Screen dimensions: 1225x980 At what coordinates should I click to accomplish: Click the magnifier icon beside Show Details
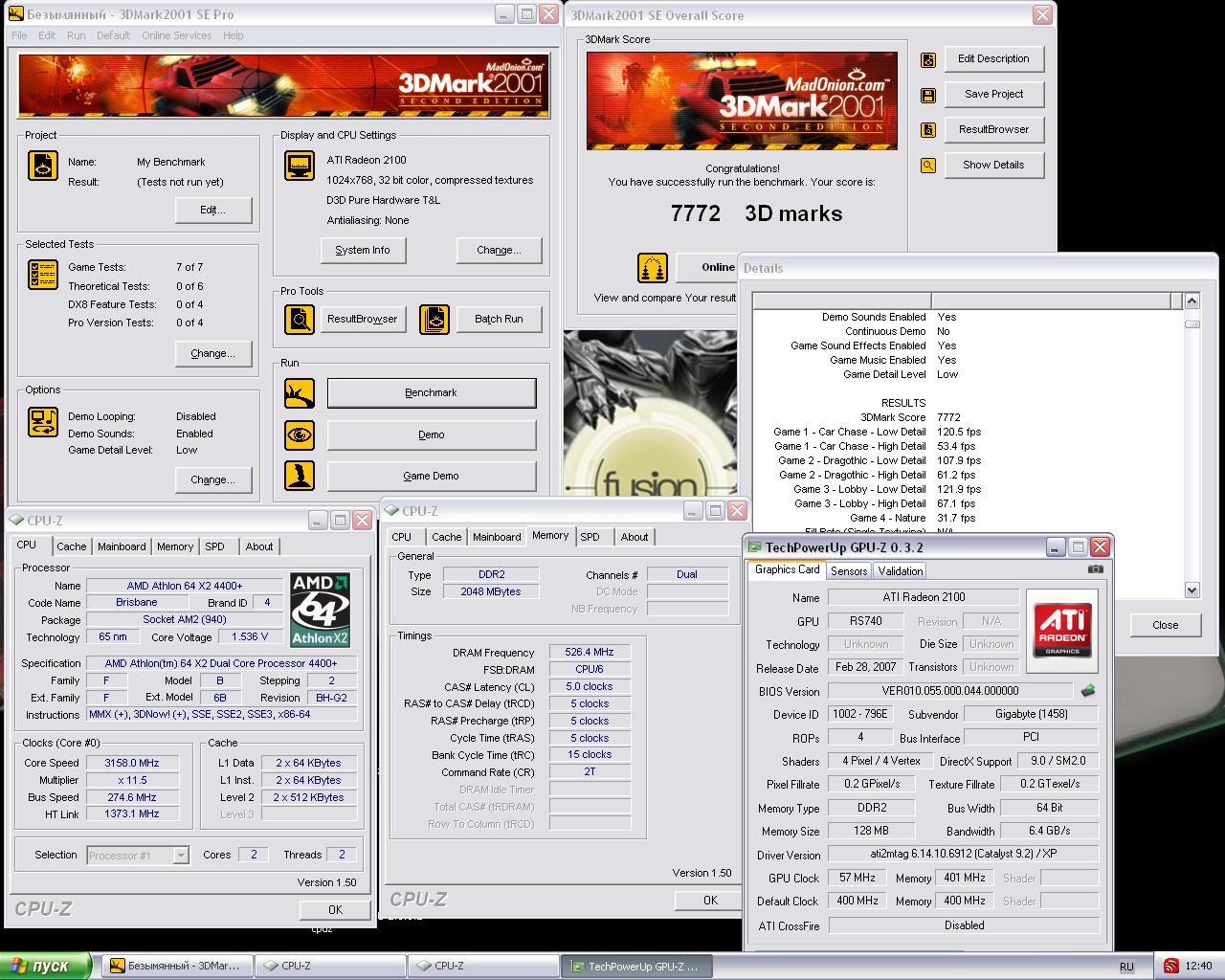(x=928, y=166)
